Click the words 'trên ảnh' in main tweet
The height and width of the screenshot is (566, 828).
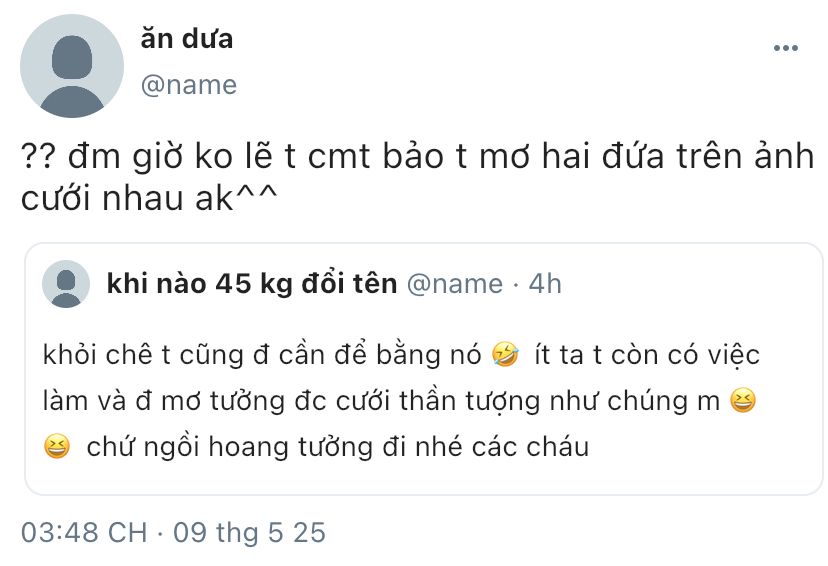coord(745,156)
